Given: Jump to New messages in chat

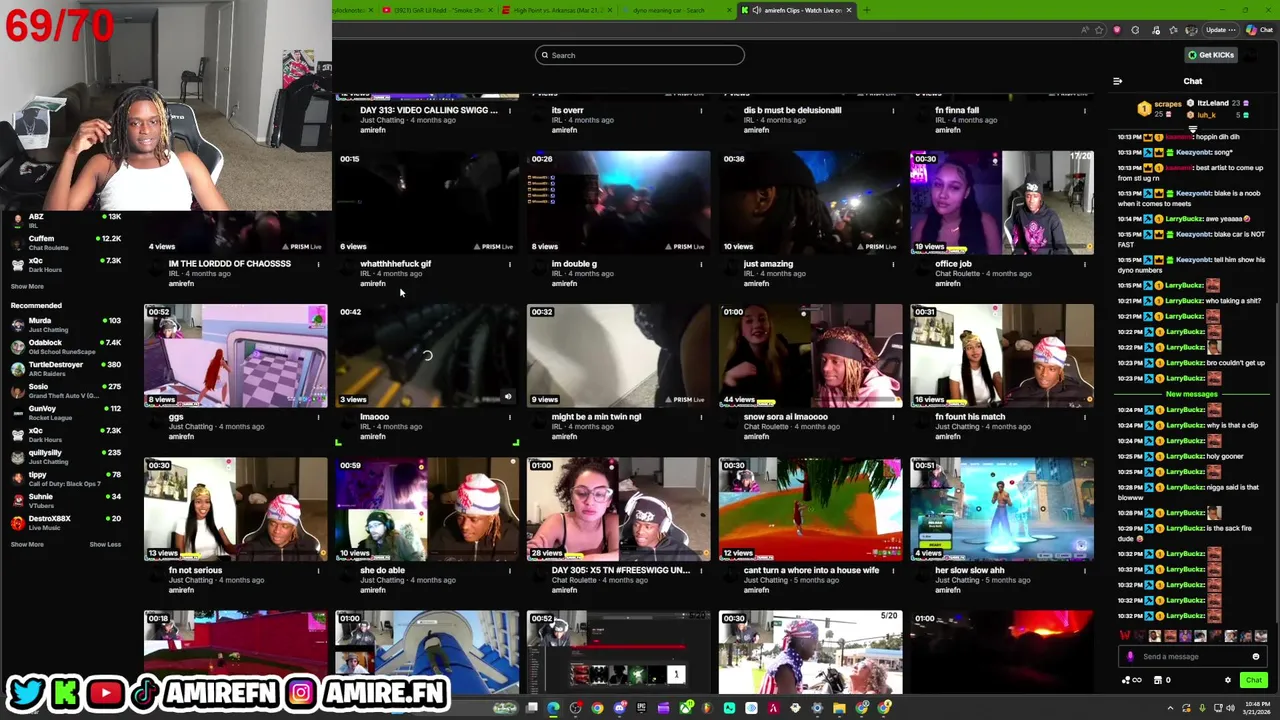Looking at the screenshot, I should click(1192, 394).
